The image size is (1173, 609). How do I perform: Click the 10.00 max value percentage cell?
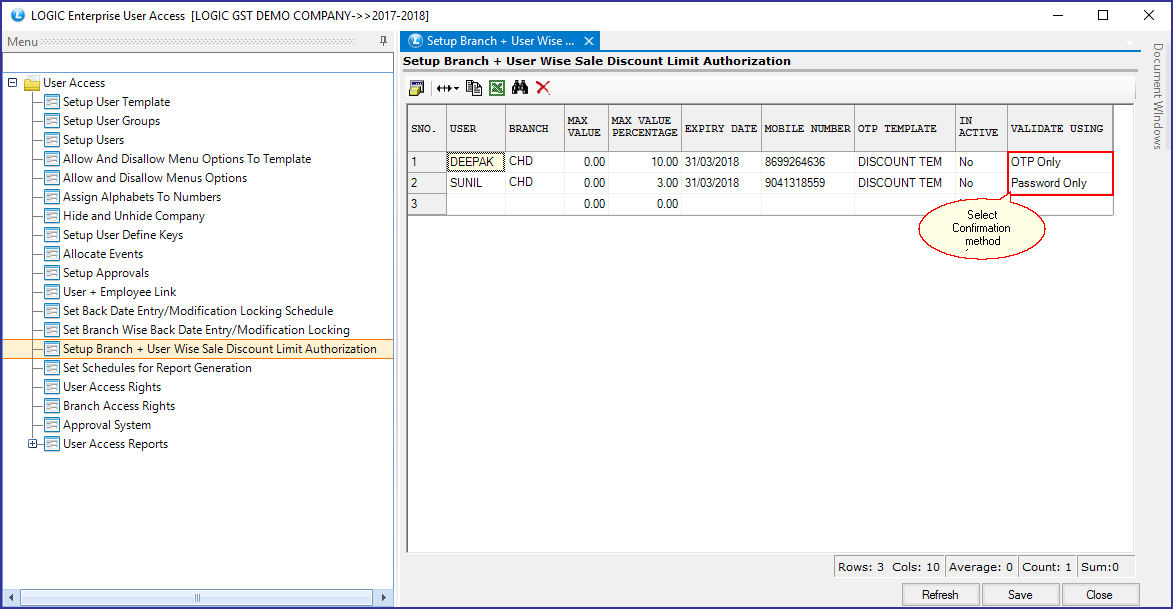point(645,162)
